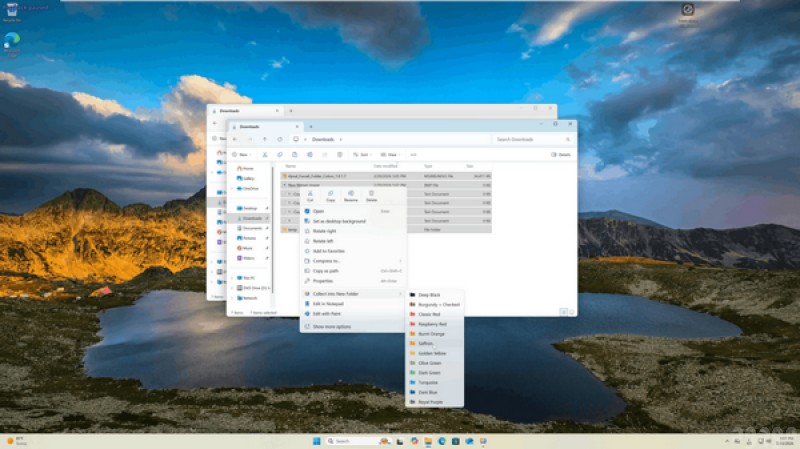The image size is (800, 449).
Task: Select Show more options entry
Action: click(x=331, y=327)
